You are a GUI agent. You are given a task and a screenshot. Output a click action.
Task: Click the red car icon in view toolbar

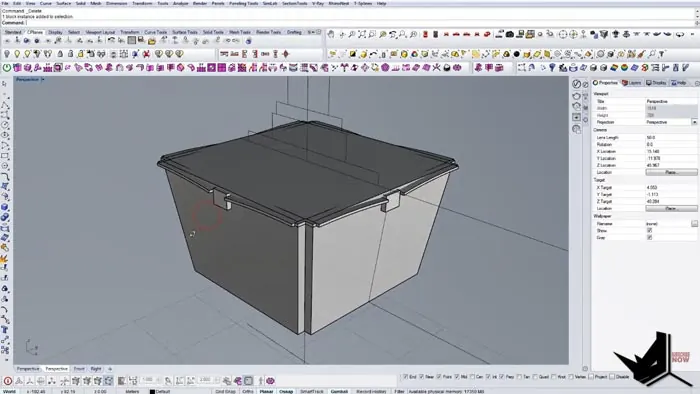456,34
